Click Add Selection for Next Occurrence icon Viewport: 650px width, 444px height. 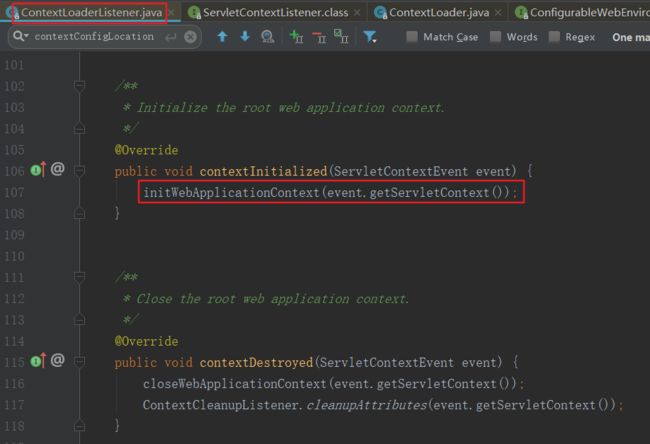tap(296, 37)
